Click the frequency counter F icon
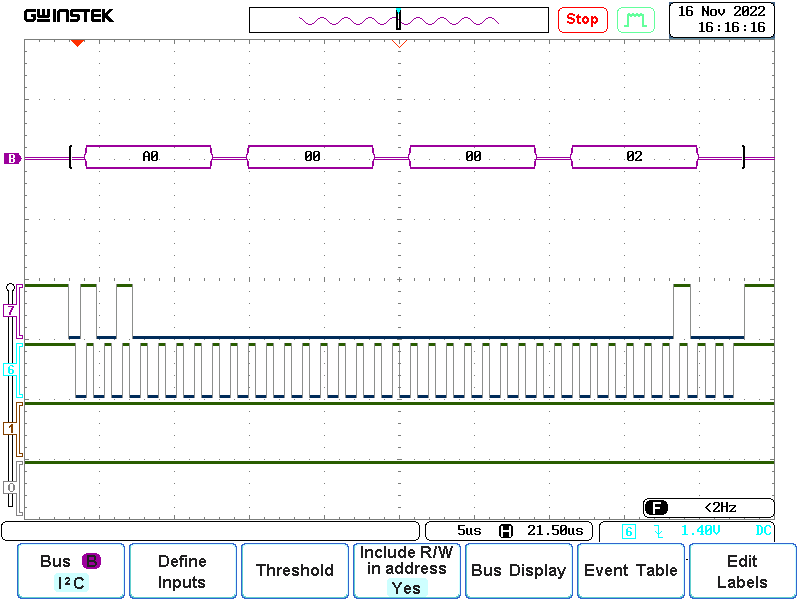Viewport: 800px width, 600px height. click(x=656, y=507)
